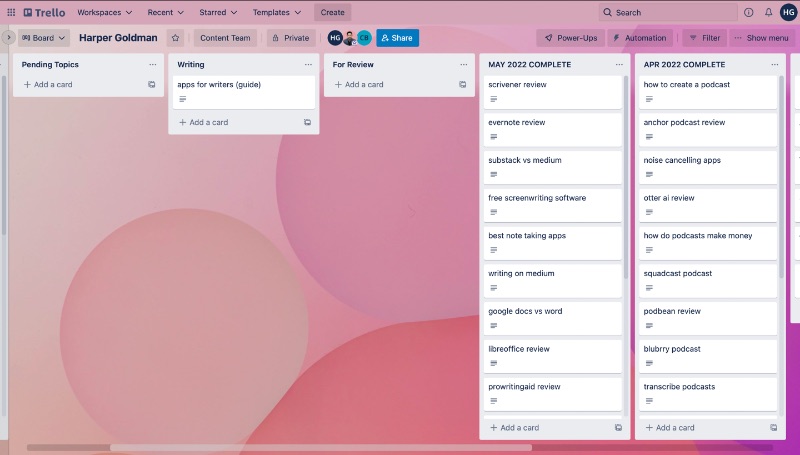
Task: Create card from template in For Review
Action: tap(462, 85)
